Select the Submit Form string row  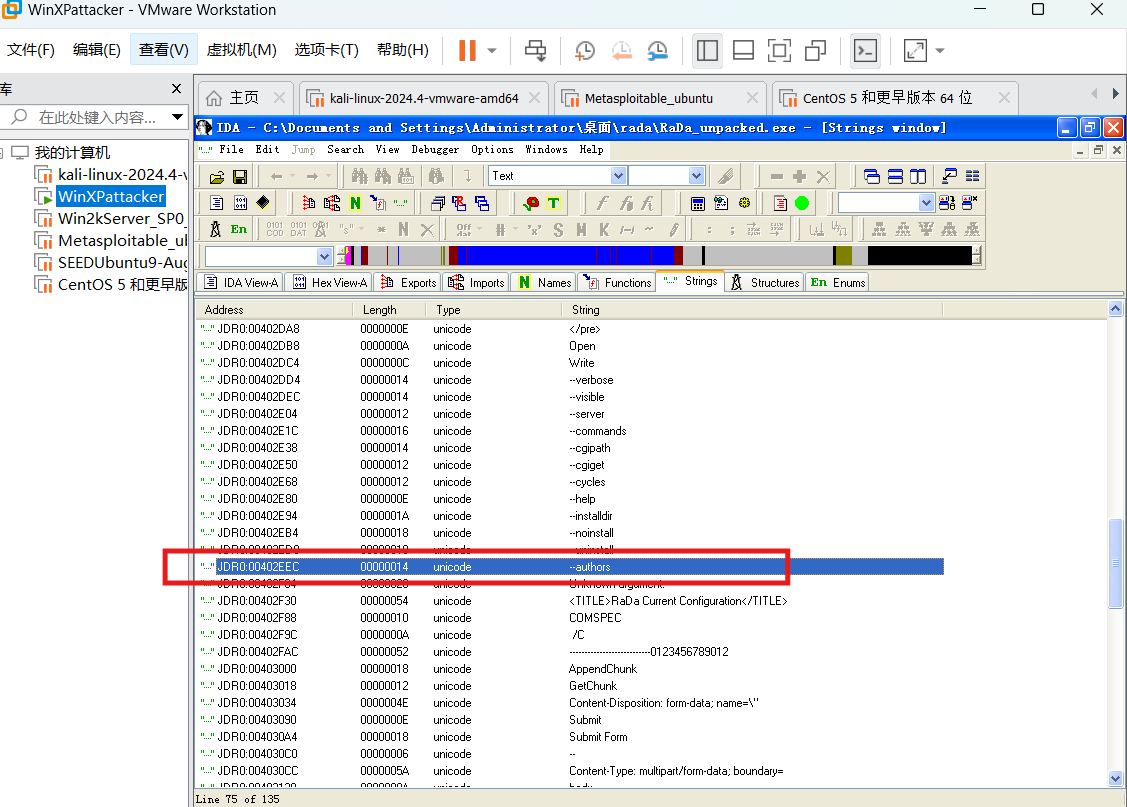click(x=571, y=737)
